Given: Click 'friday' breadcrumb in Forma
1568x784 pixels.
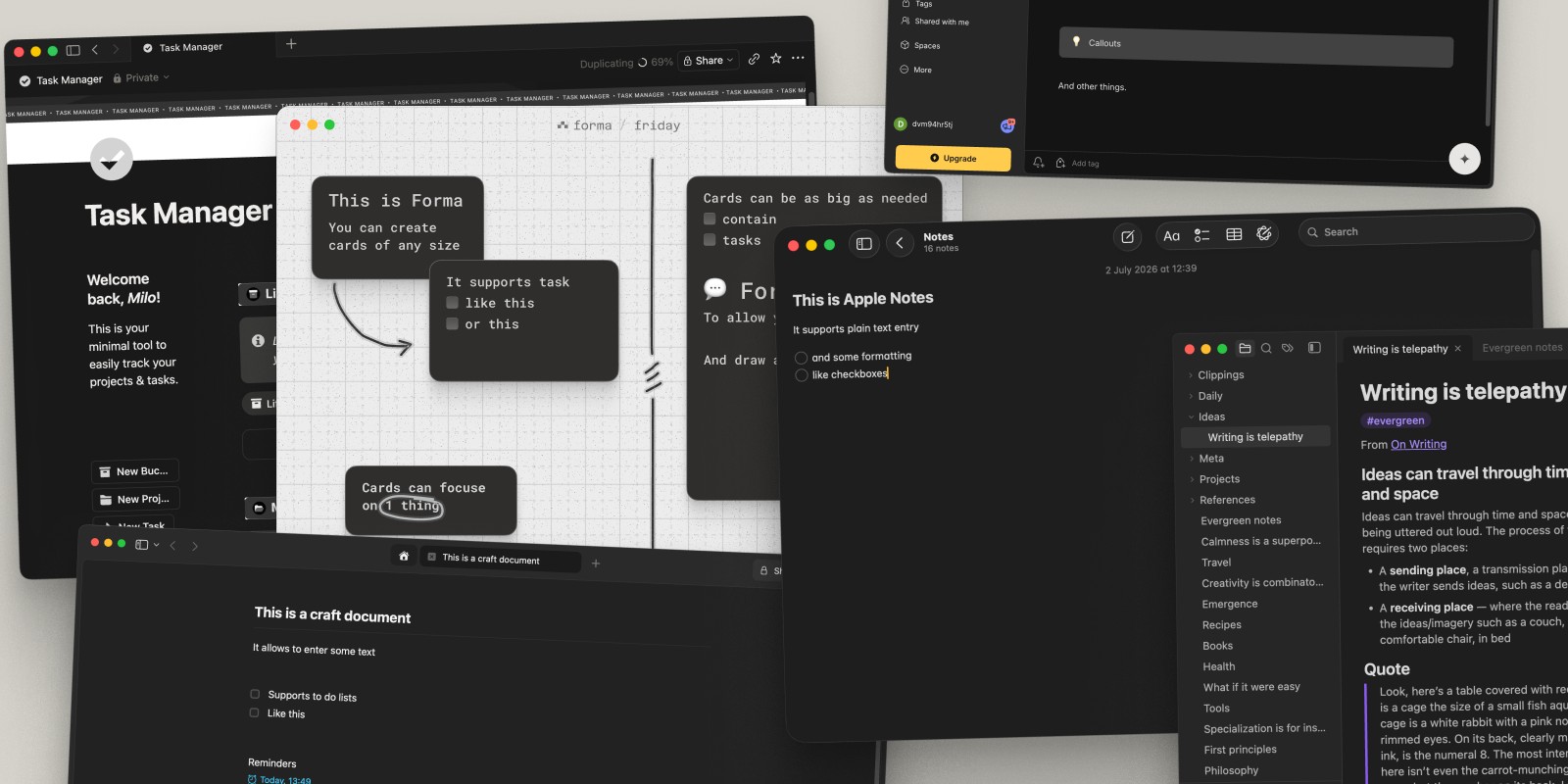Looking at the screenshot, I should 657,125.
